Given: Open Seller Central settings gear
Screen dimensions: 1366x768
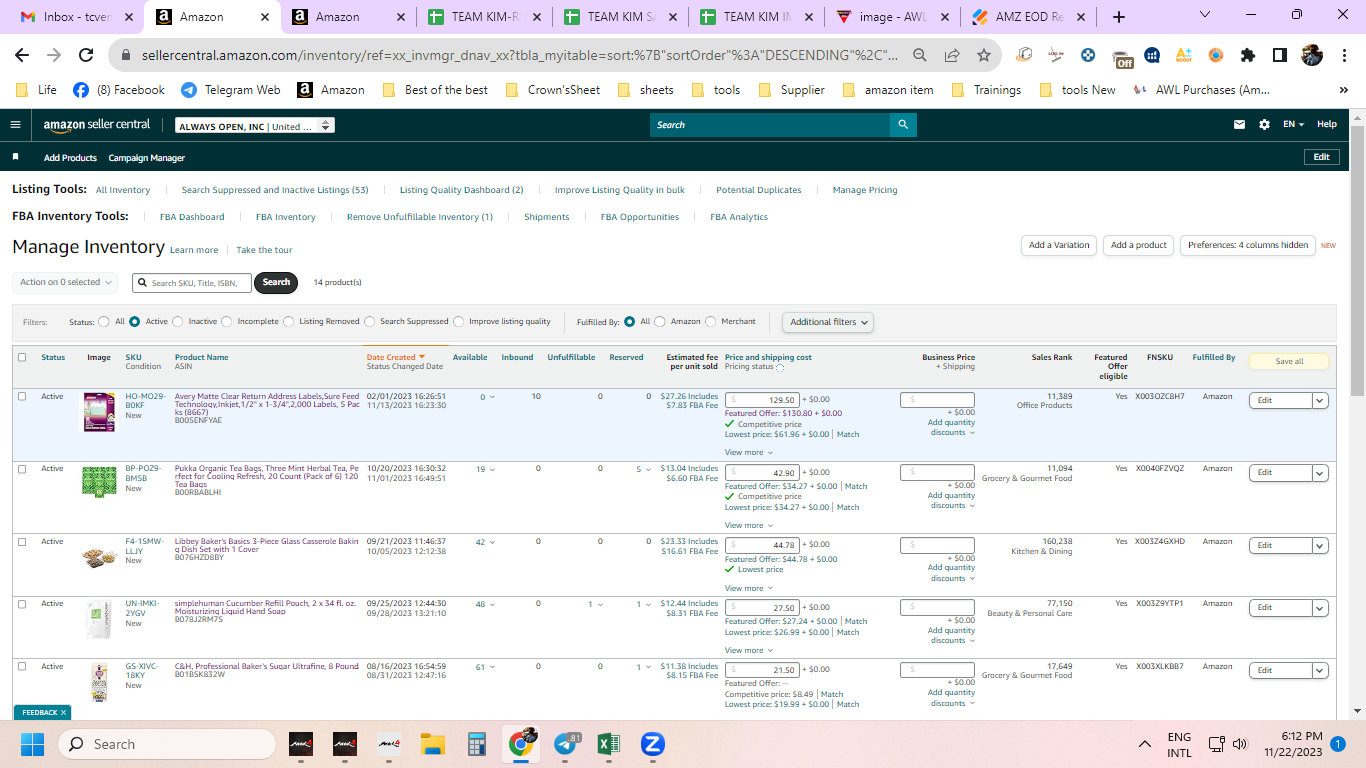Looking at the screenshot, I should pos(1264,125).
